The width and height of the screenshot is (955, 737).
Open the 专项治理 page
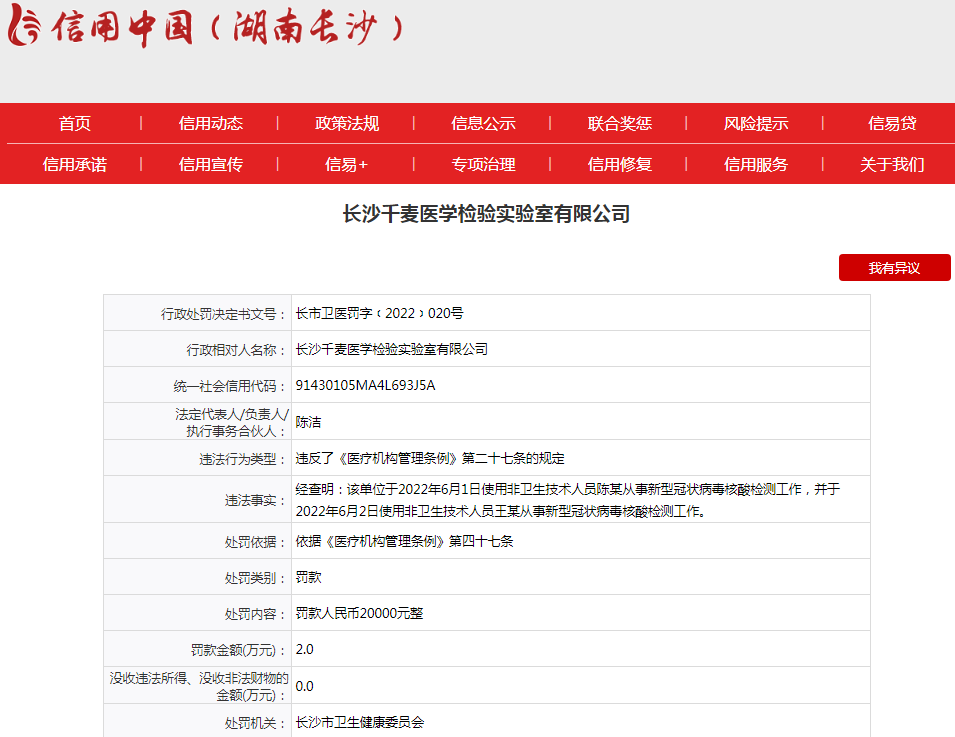484,164
